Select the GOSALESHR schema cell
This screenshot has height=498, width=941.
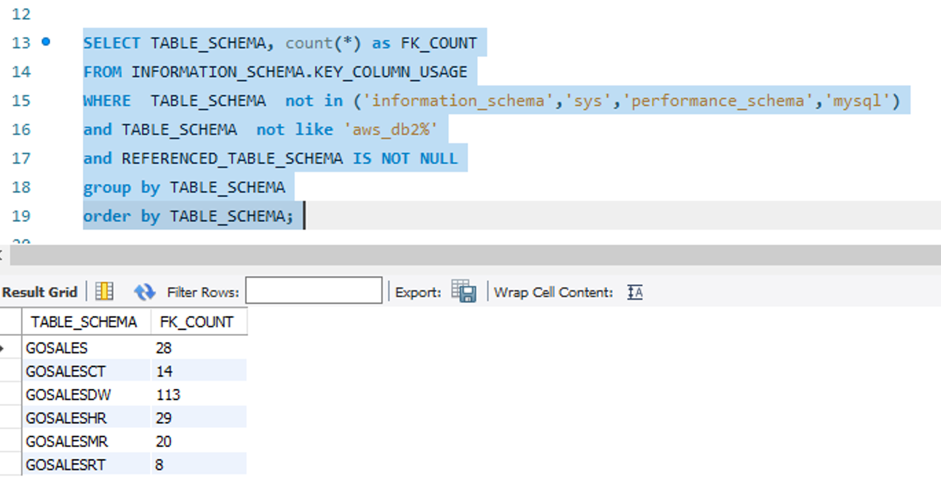point(86,418)
